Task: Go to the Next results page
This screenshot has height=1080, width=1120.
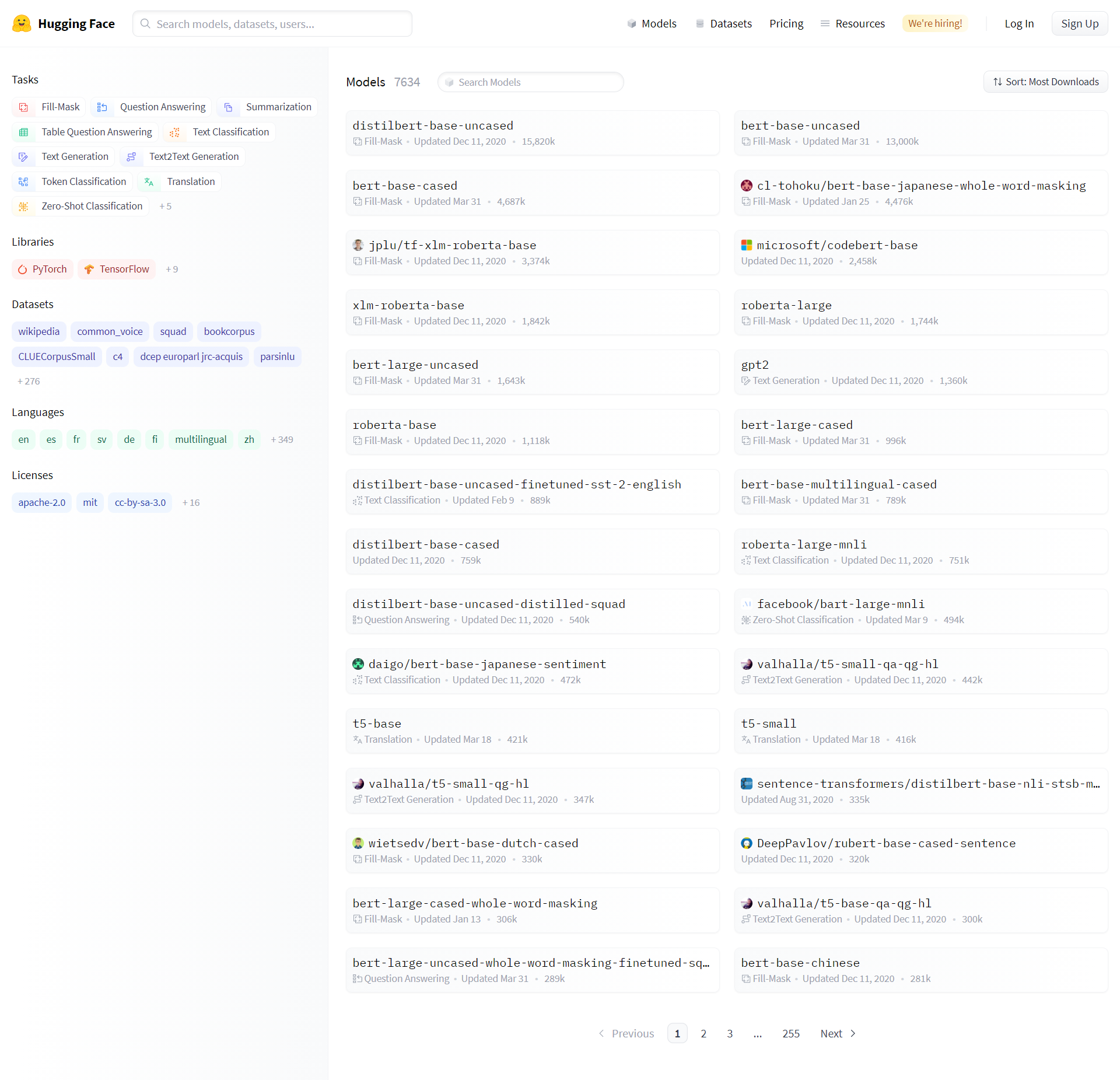Action: (x=838, y=1034)
